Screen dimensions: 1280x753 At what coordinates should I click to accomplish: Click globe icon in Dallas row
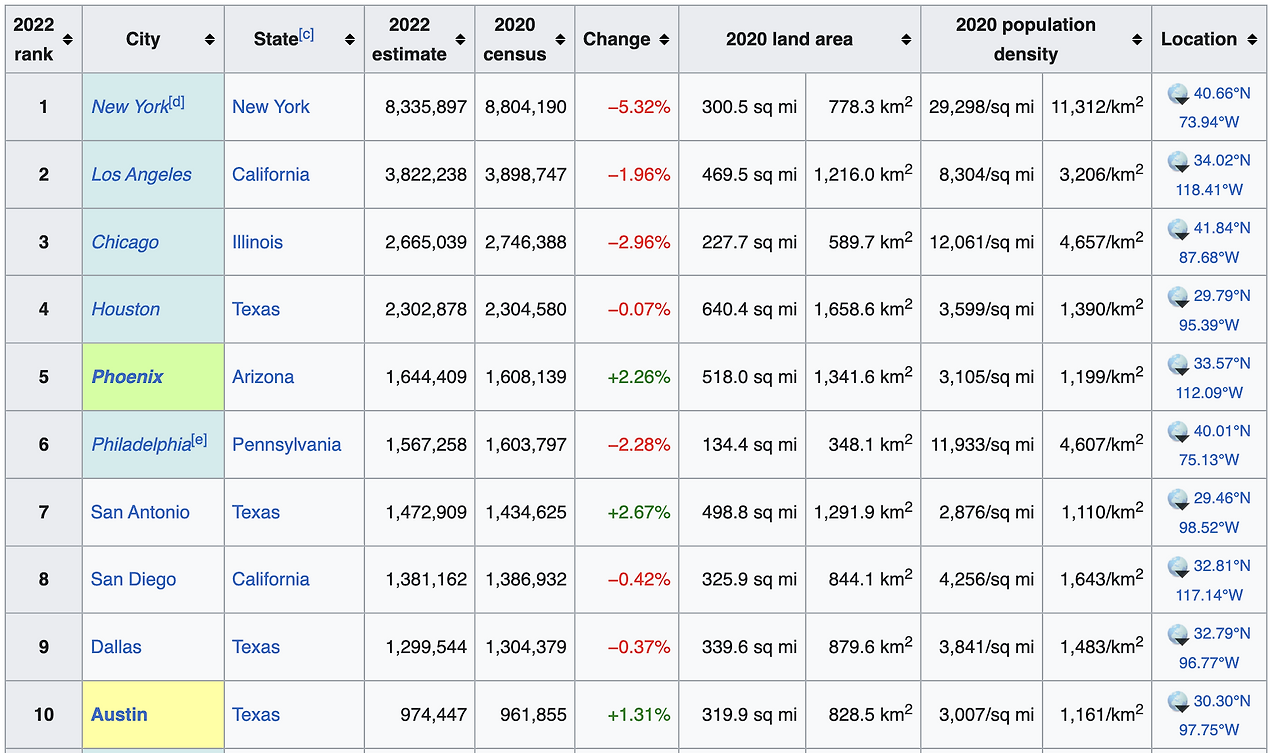(1179, 634)
